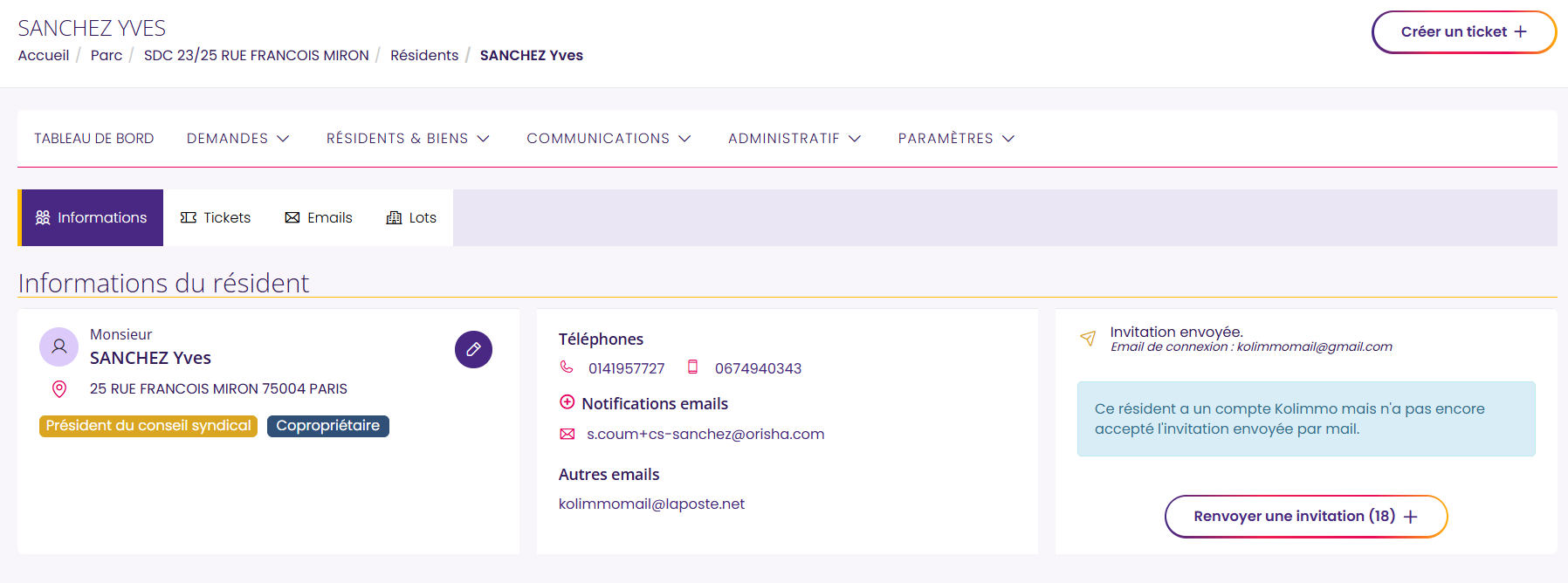Click the SANCHEZ Yves name in resident card

pos(150,358)
